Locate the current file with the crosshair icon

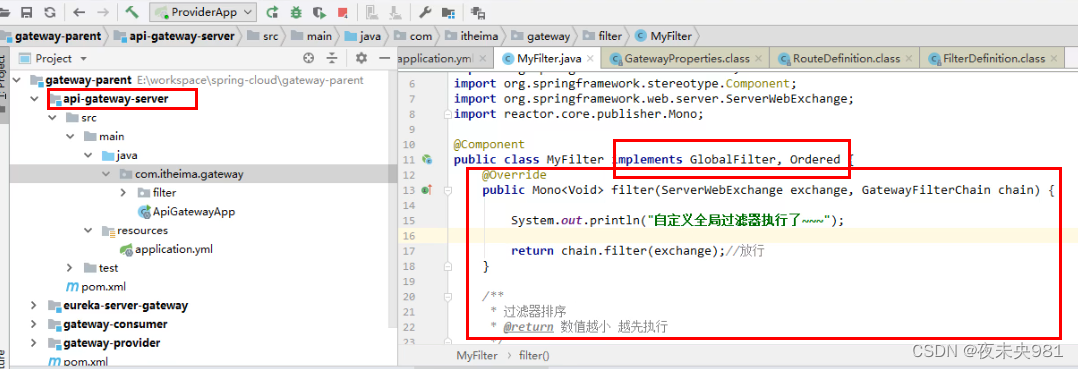pyautogui.click(x=309, y=58)
